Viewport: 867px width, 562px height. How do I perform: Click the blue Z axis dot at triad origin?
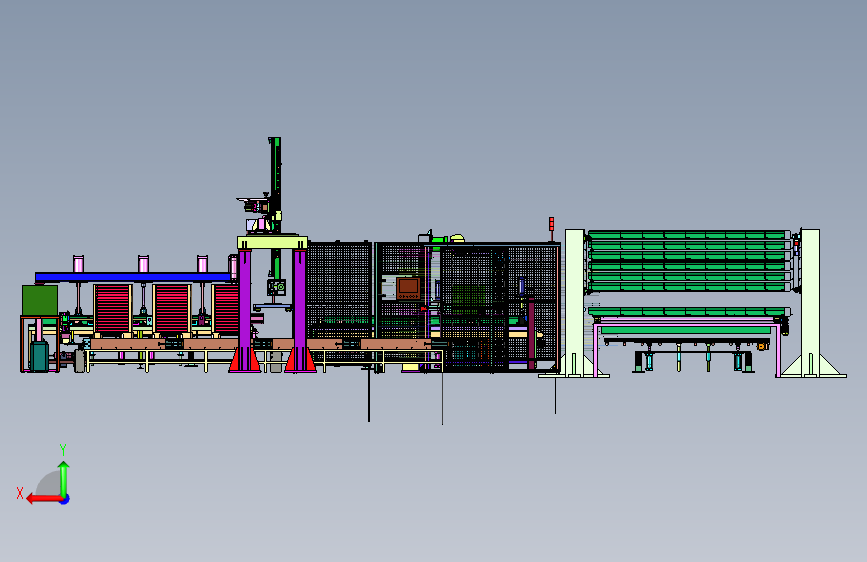(65, 499)
